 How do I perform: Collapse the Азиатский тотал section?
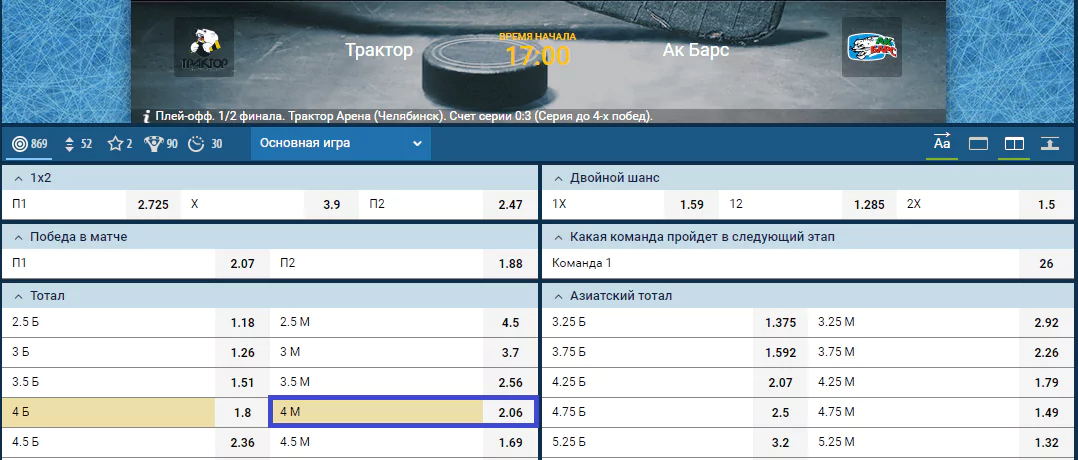(558, 296)
